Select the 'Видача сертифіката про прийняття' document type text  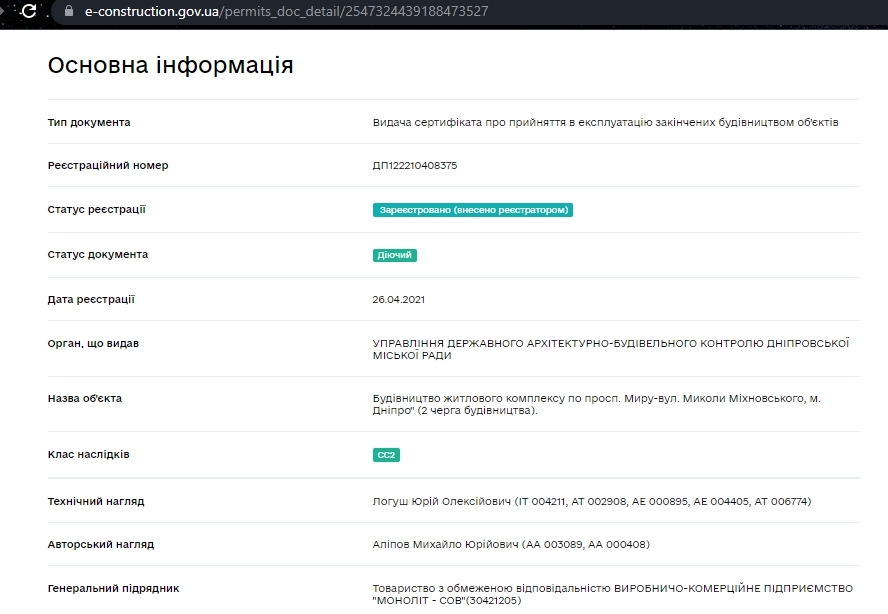[605, 122]
